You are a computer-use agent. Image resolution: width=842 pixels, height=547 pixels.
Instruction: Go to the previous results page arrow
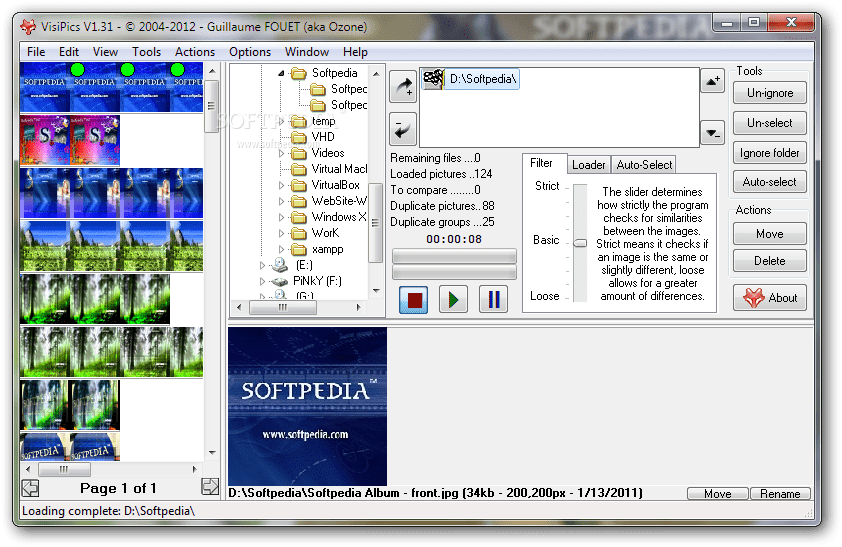pyautogui.click(x=30, y=487)
